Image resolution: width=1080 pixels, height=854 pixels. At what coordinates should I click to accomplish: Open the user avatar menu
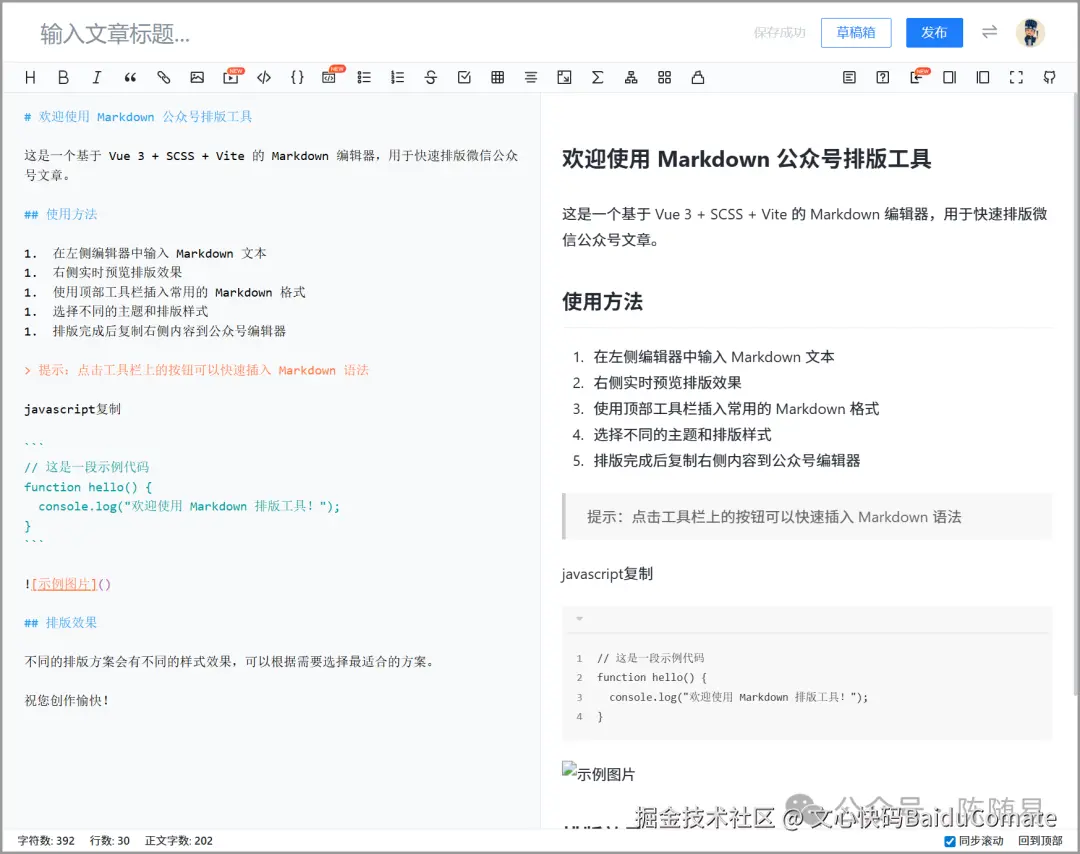(x=1030, y=32)
